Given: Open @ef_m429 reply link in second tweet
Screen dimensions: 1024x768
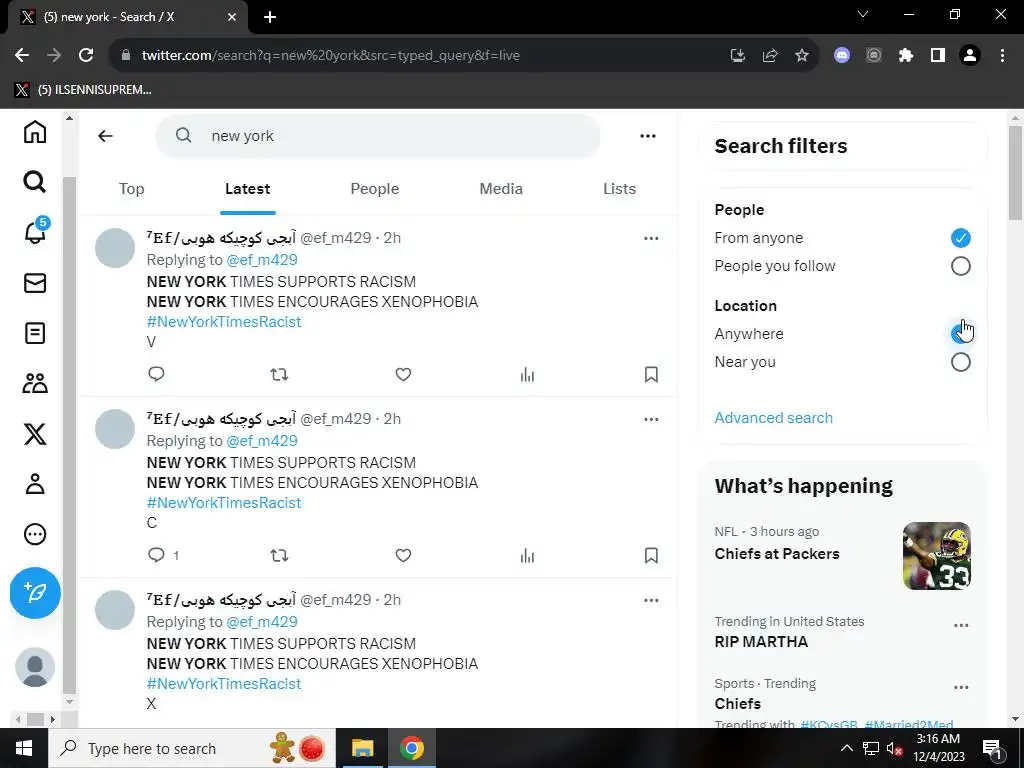Looking at the screenshot, I should pyautogui.click(x=262, y=441).
